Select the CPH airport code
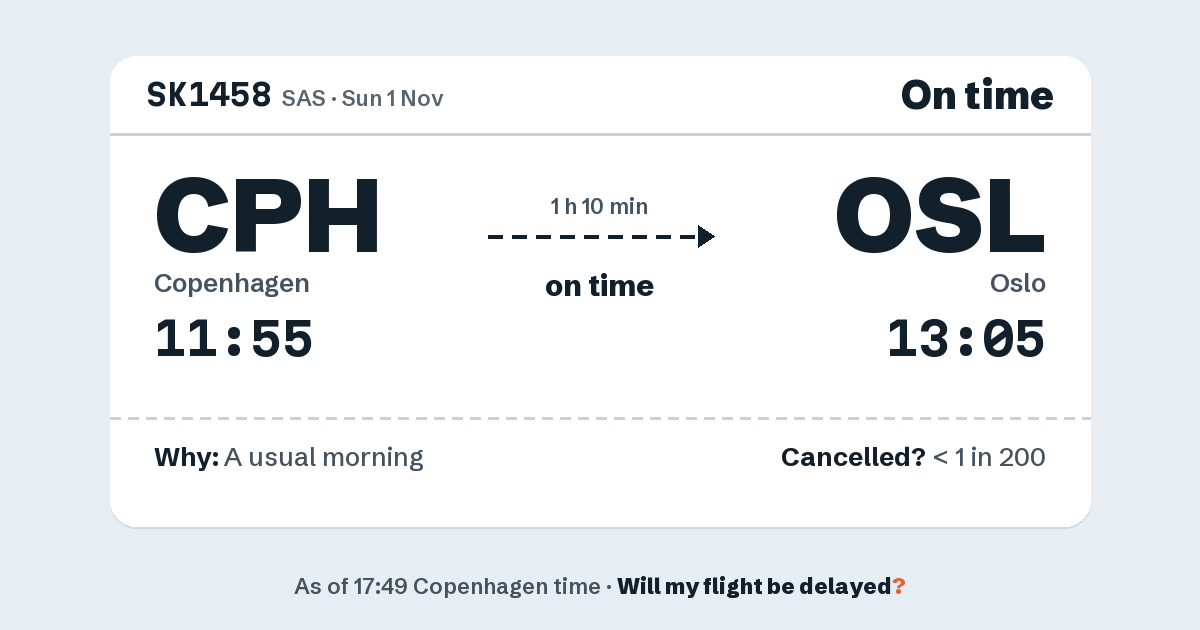Screen dimensions: 1200x630 tap(267, 215)
